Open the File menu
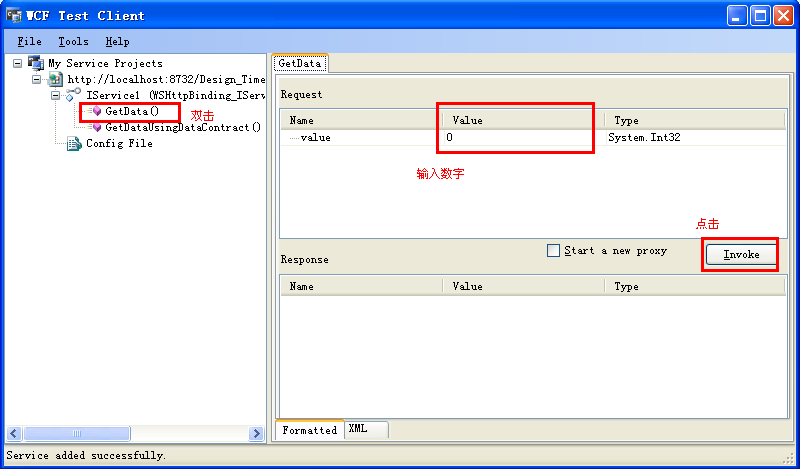The height and width of the screenshot is (469, 800). (30, 41)
